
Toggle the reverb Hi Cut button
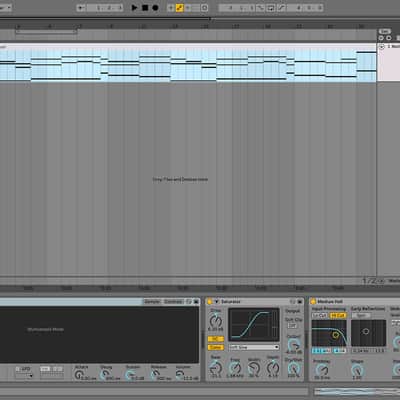(x=338, y=315)
